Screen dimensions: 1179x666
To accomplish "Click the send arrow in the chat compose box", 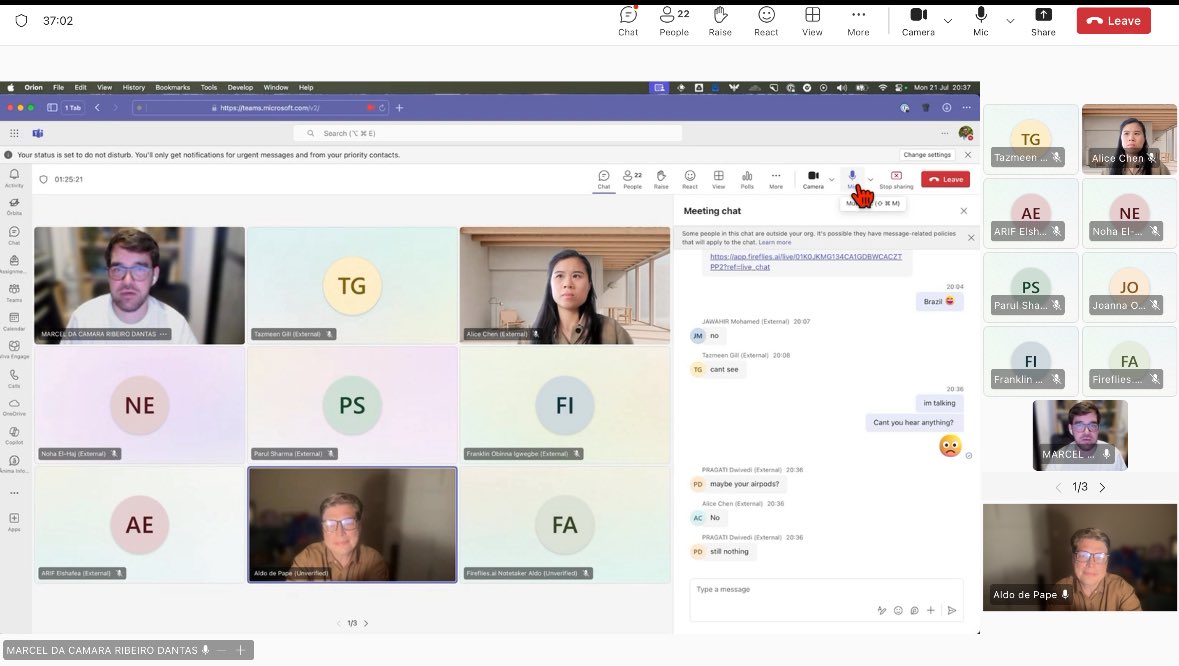I will (952, 610).
